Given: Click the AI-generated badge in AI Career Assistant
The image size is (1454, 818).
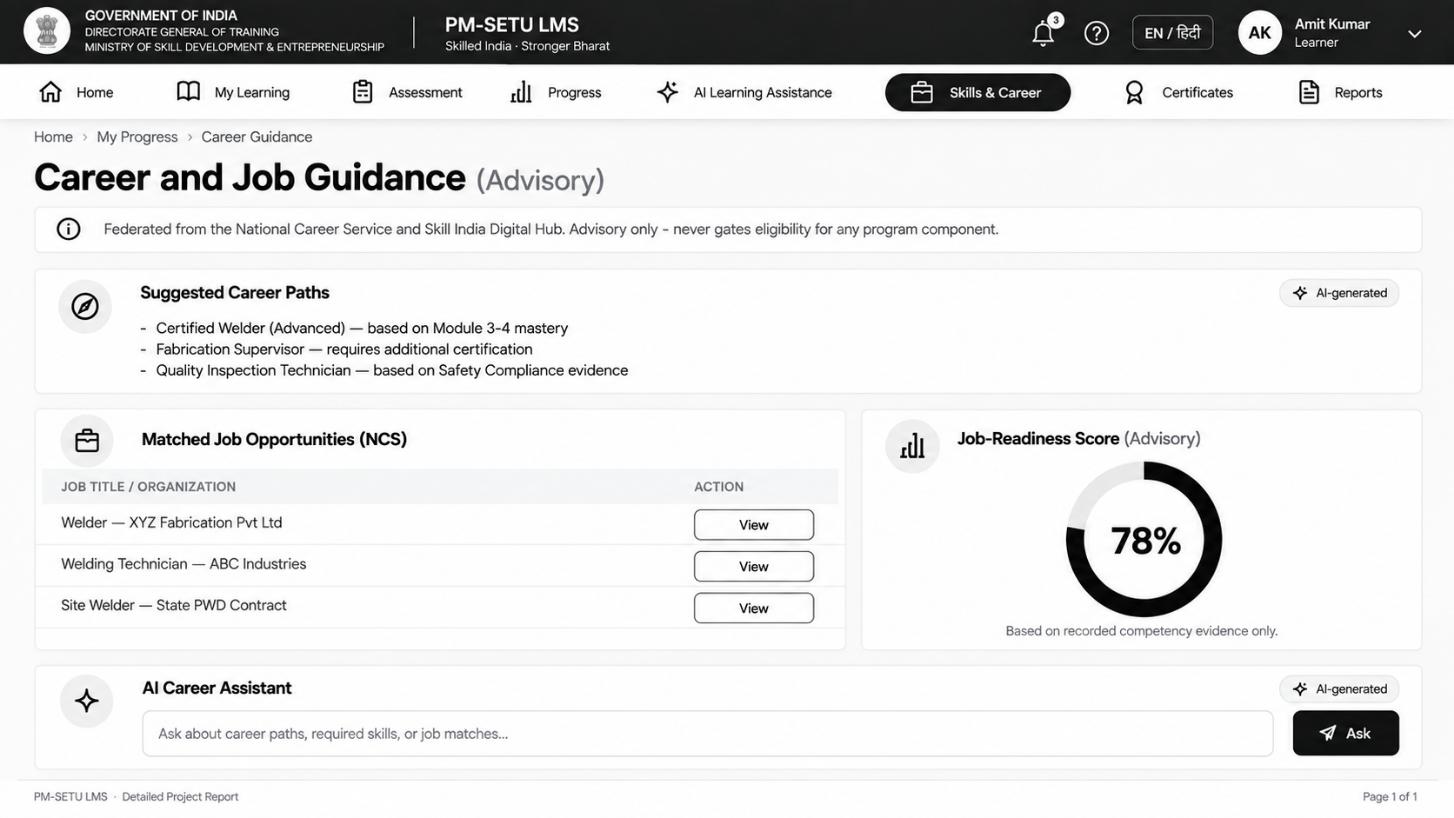Looking at the screenshot, I should pos(1339,689).
